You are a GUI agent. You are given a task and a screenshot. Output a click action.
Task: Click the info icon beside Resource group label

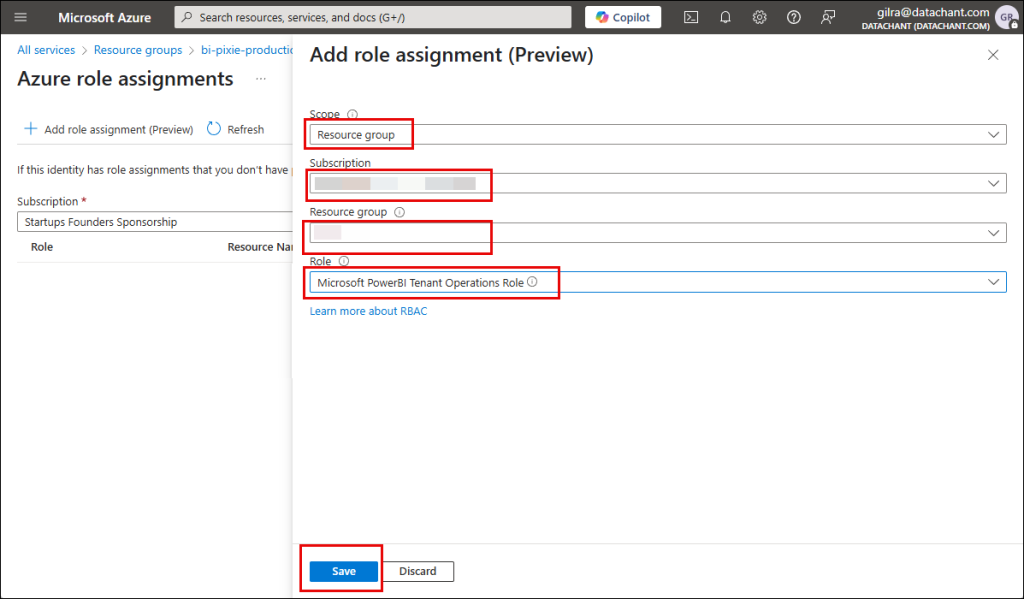399,212
